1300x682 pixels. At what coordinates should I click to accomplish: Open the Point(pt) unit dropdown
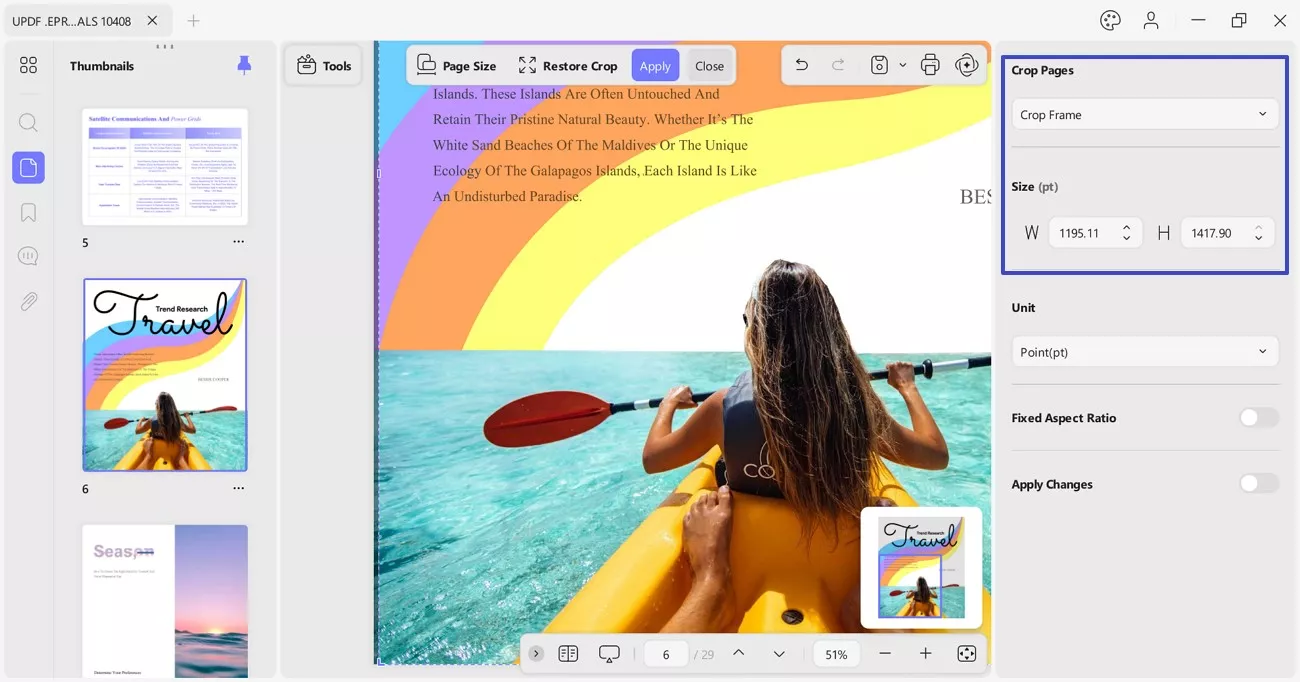[1145, 351]
